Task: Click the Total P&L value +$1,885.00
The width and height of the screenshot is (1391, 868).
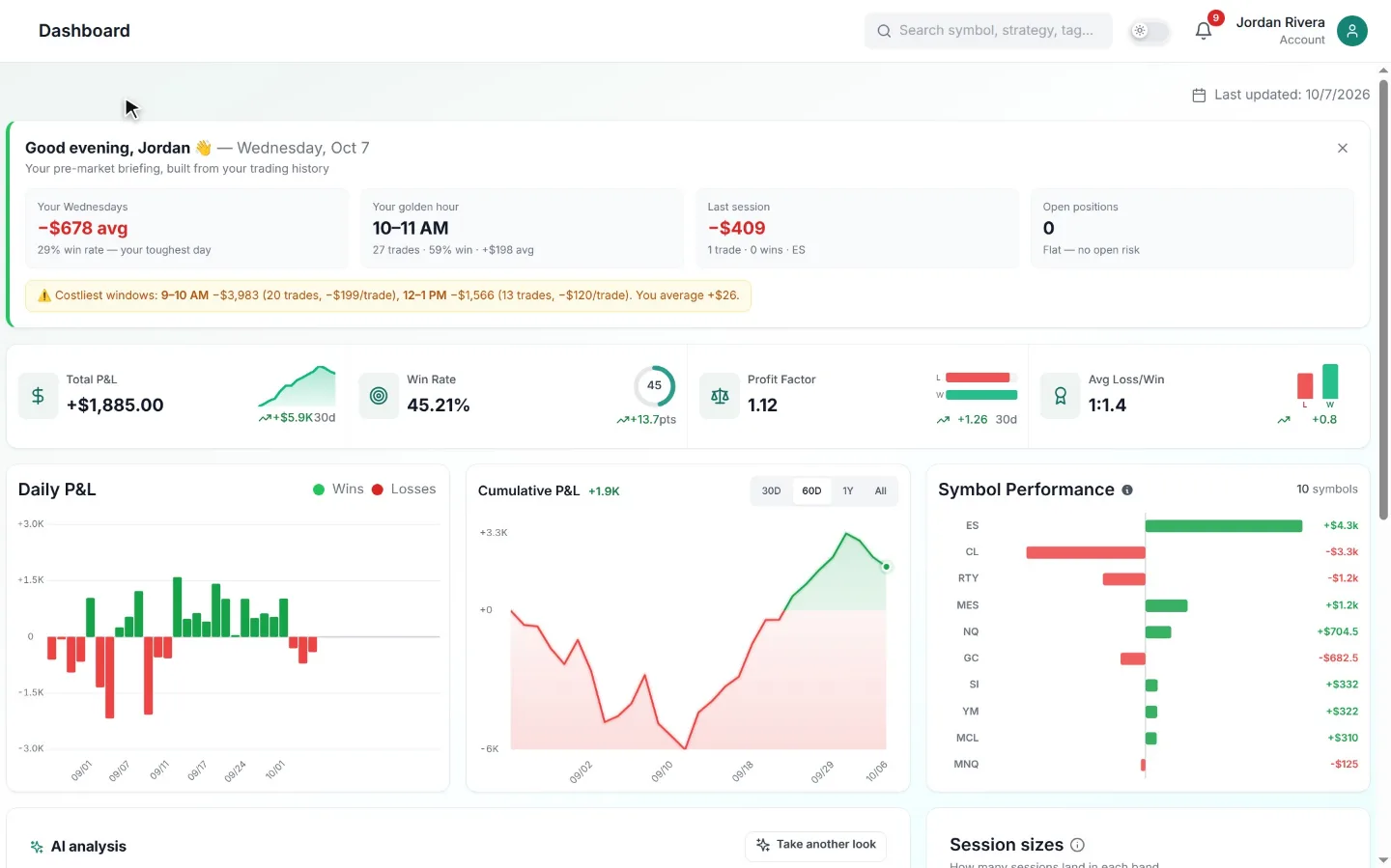Action: (115, 406)
